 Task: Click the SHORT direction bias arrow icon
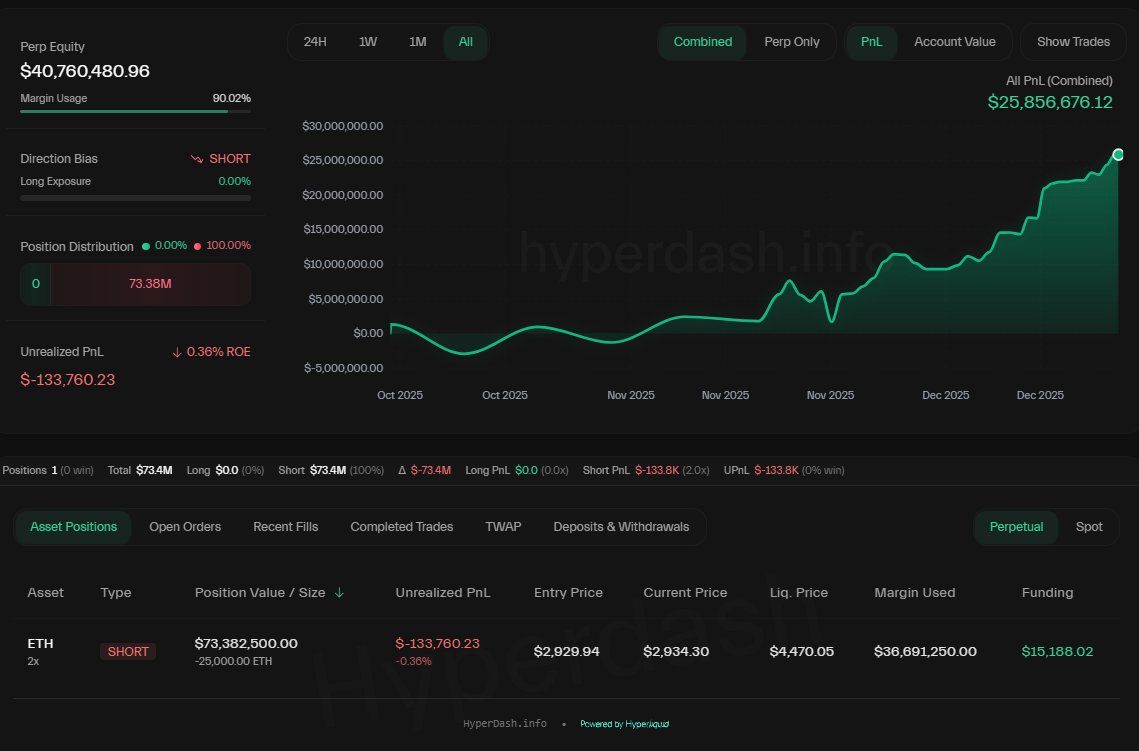[x=197, y=159]
